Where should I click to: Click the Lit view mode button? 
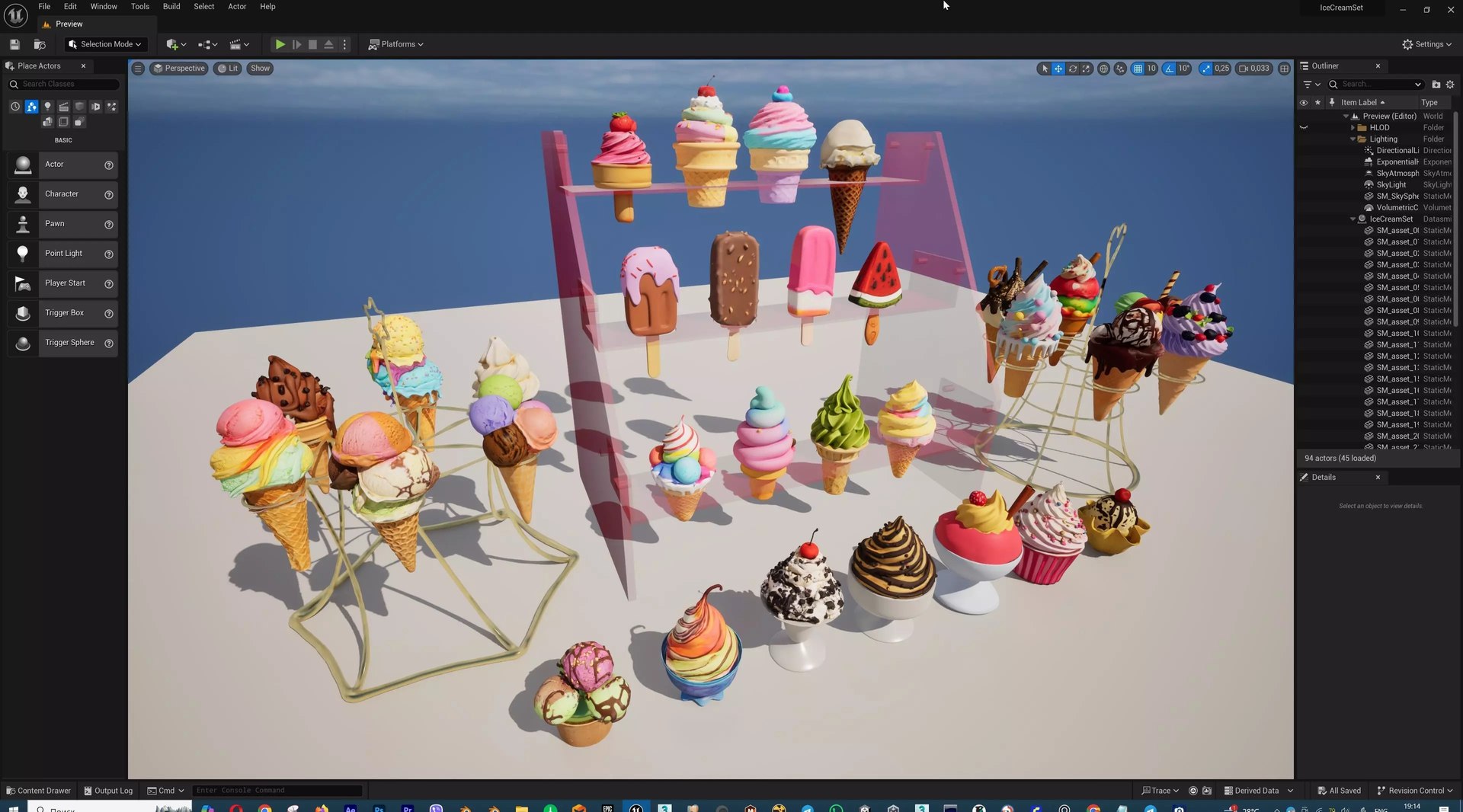pos(227,69)
